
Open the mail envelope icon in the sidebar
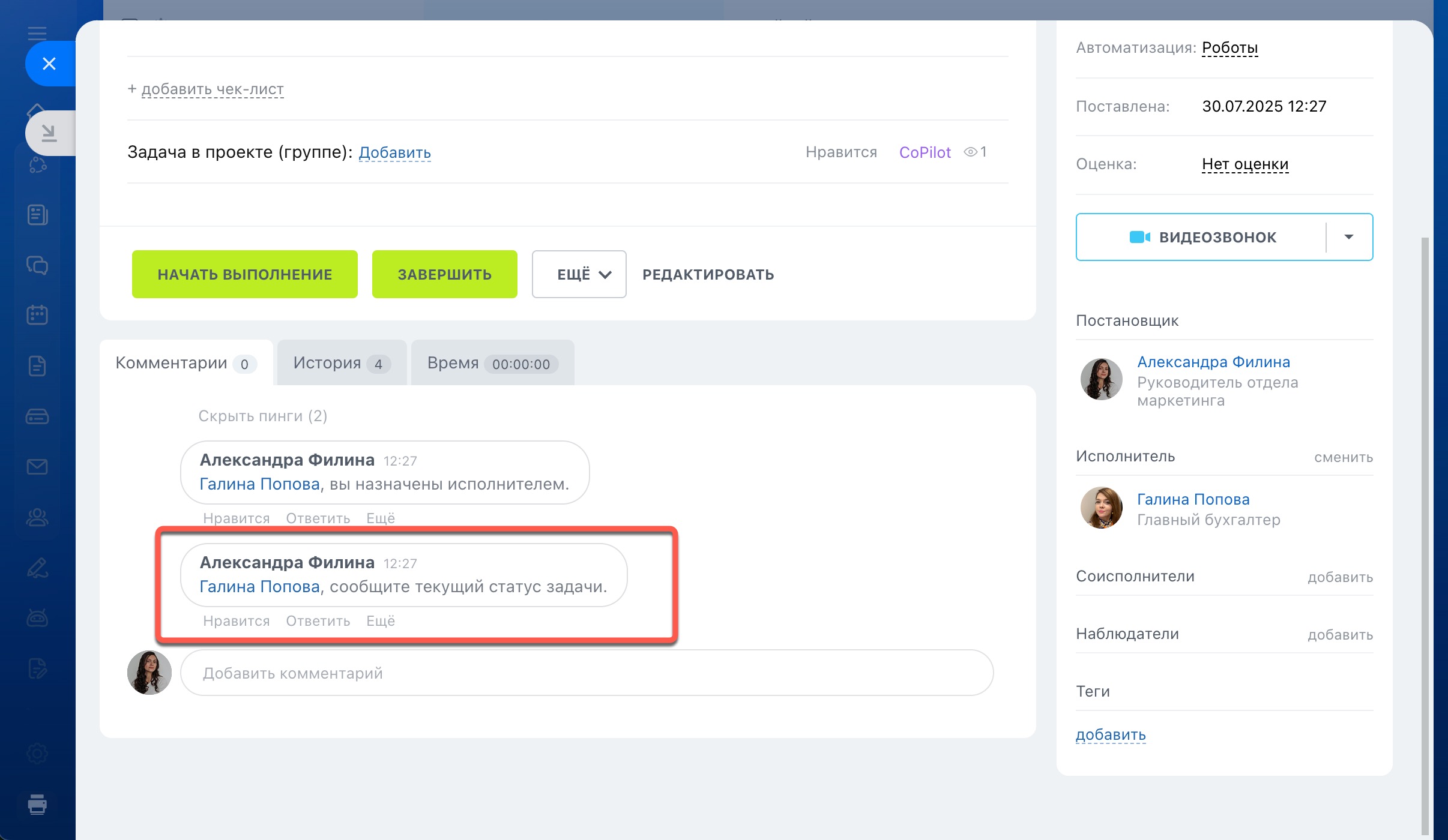(37, 466)
